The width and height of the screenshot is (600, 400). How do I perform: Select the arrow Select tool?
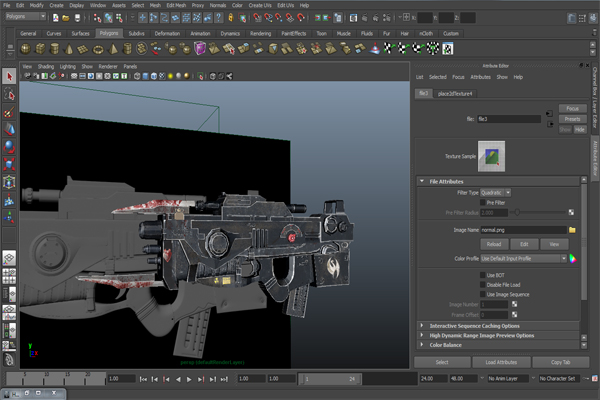[x=9, y=76]
